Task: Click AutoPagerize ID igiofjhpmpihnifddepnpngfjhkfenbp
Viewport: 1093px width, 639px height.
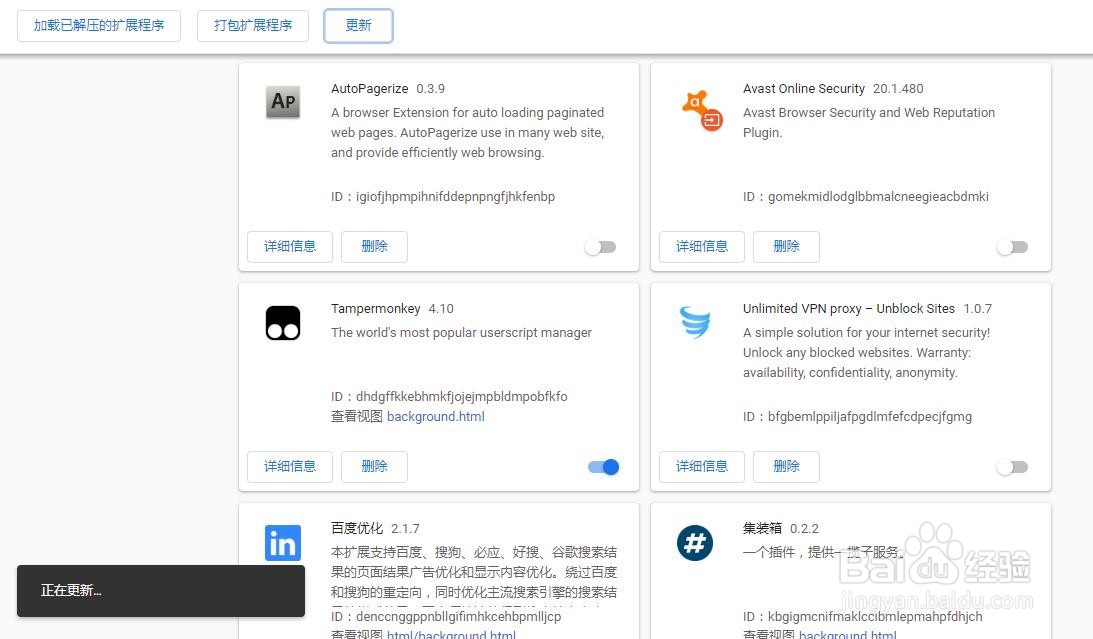Action: tap(443, 197)
